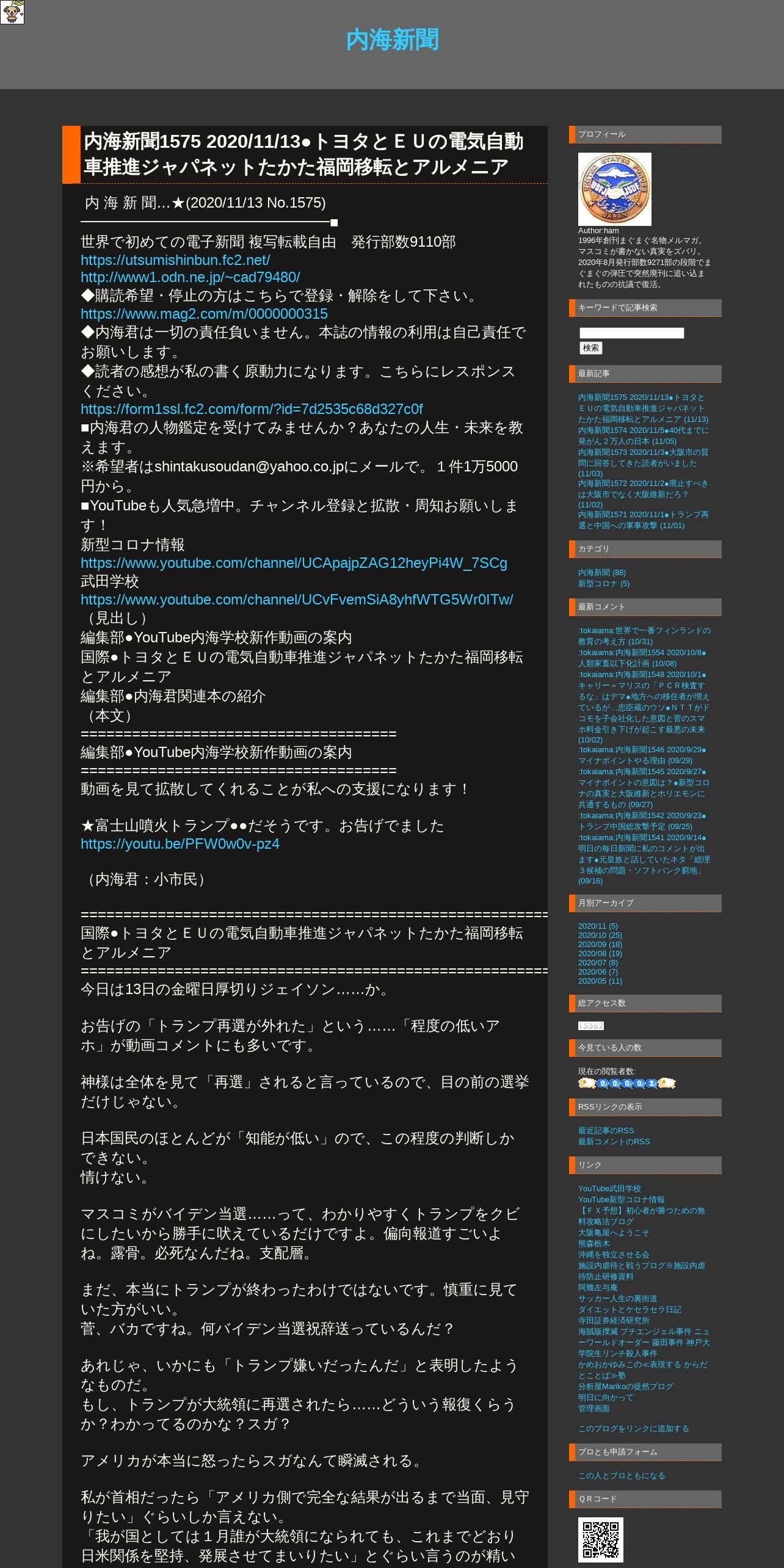The width and height of the screenshot is (784, 1568).
Task: Open the 内海新聞 blog title link
Action: pyautogui.click(x=392, y=40)
